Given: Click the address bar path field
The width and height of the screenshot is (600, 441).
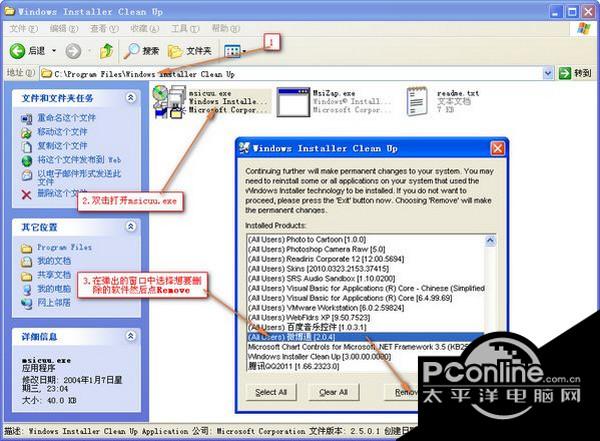Looking at the screenshot, I should tap(291, 74).
